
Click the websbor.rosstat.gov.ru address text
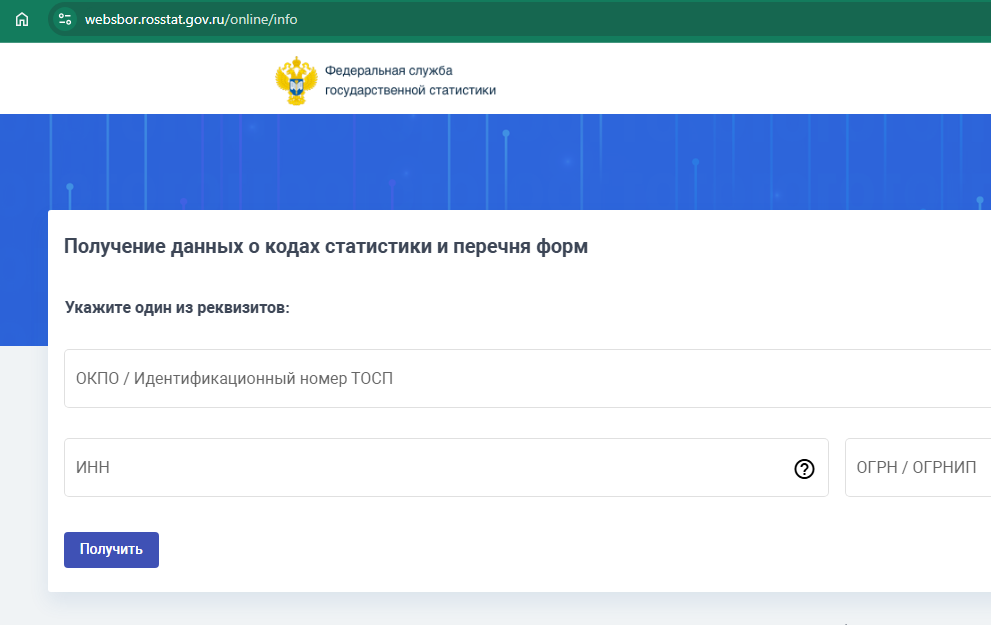coord(190,18)
